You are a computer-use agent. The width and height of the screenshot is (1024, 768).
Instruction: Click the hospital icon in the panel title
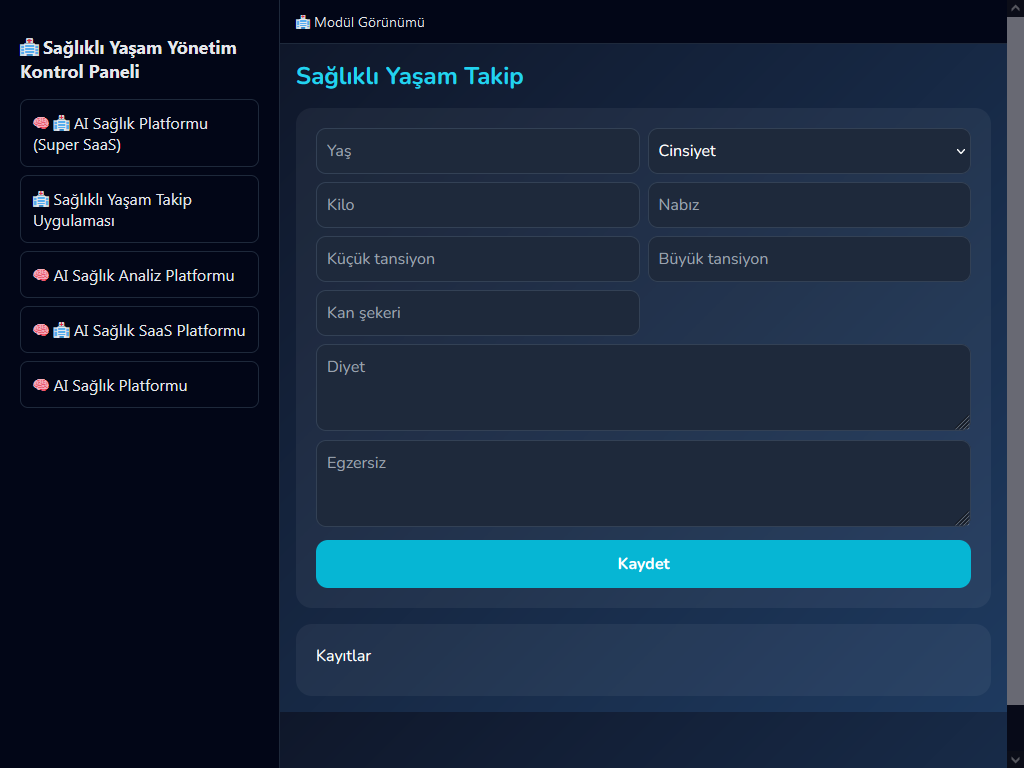click(28, 46)
